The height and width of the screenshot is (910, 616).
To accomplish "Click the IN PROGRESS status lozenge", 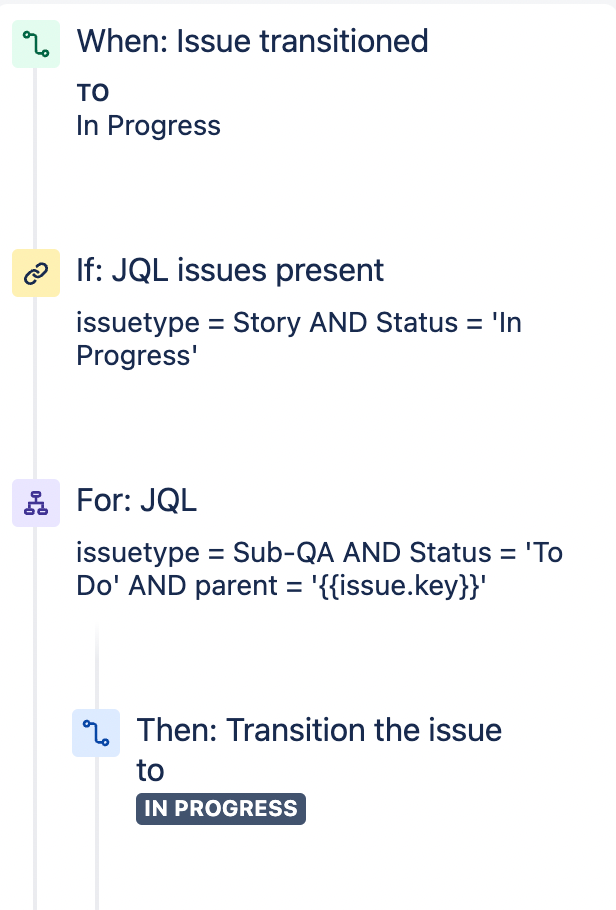I will click(220, 809).
